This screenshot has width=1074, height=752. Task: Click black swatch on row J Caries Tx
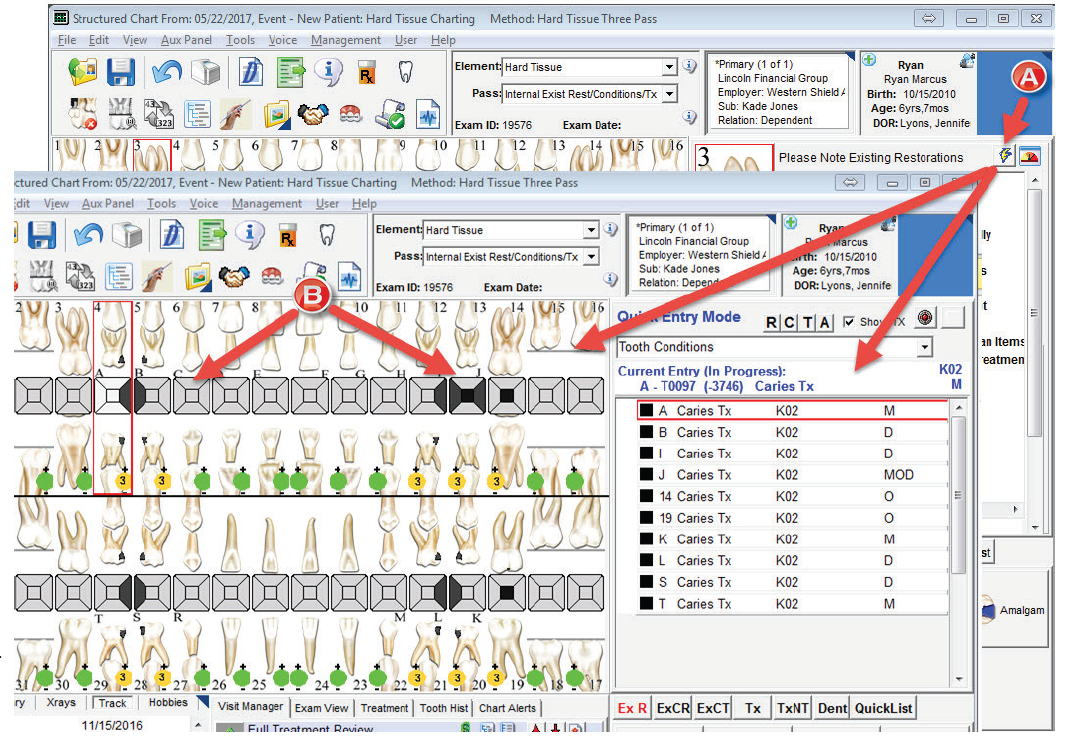[x=646, y=475]
